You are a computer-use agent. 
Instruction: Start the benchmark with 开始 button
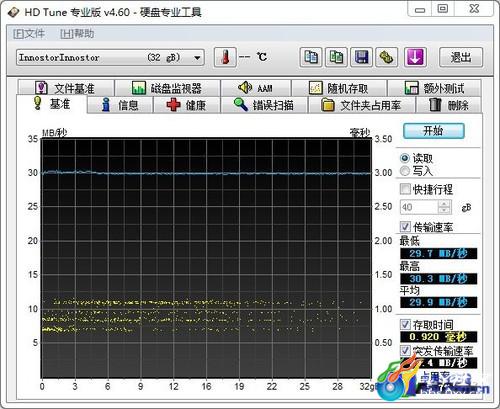tap(433, 131)
